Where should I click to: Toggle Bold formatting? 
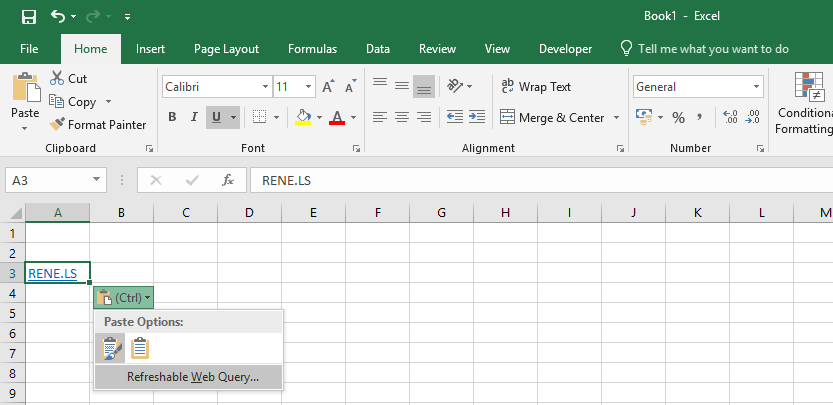[x=172, y=118]
